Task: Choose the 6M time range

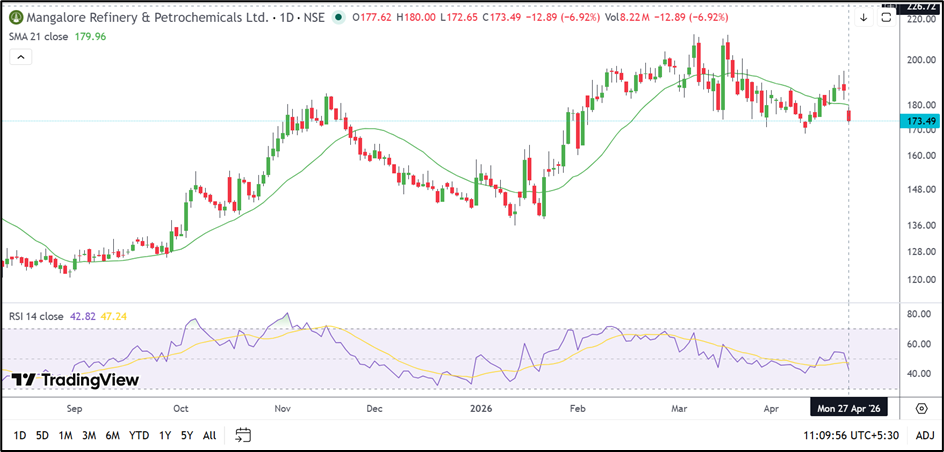Action: (114, 435)
